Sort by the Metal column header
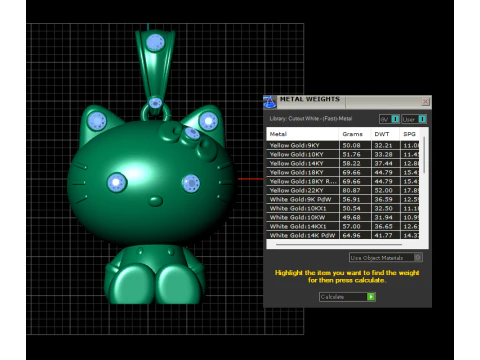Image resolution: width=480 pixels, height=360 pixels. click(302, 134)
